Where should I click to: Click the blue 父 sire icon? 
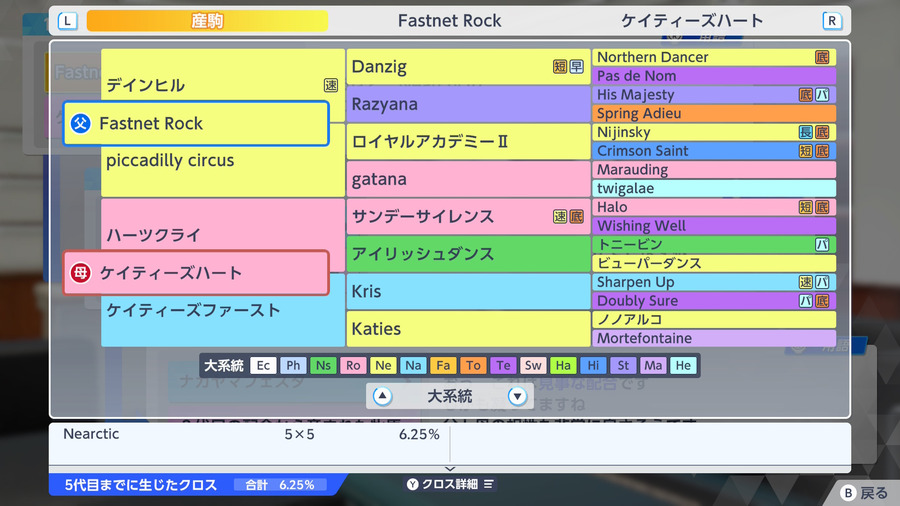click(80, 123)
